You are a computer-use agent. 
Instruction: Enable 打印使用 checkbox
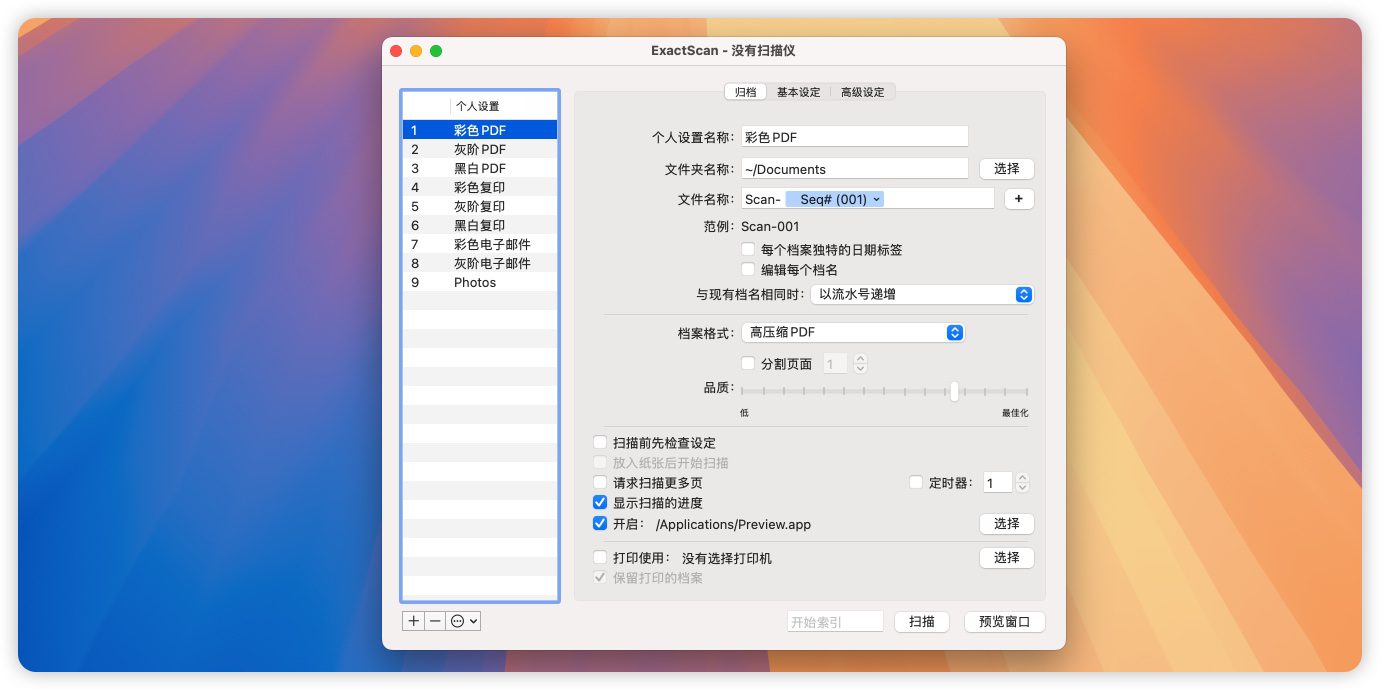(x=600, y=557)
